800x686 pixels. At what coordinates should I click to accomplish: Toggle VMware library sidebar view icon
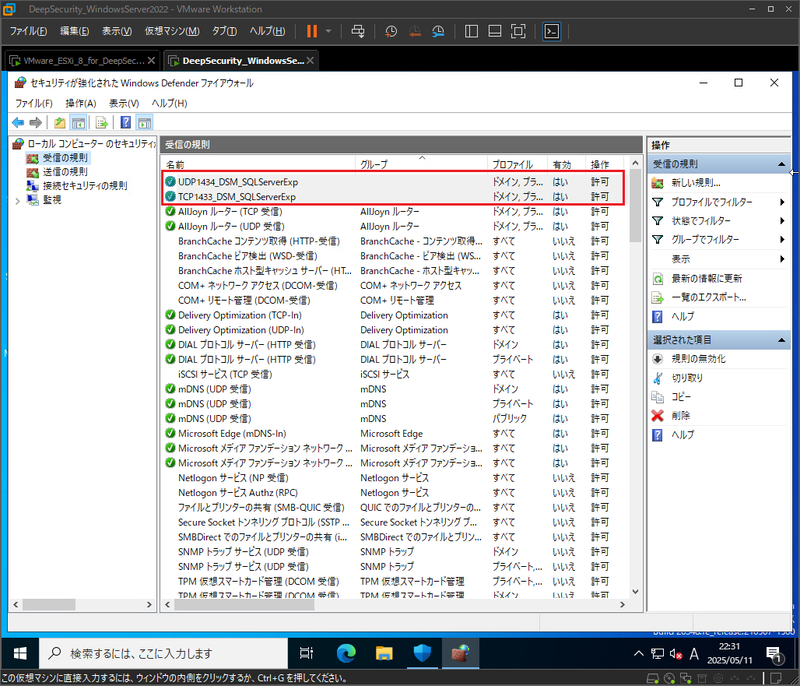pyautogui.click(x=471, y=31)
